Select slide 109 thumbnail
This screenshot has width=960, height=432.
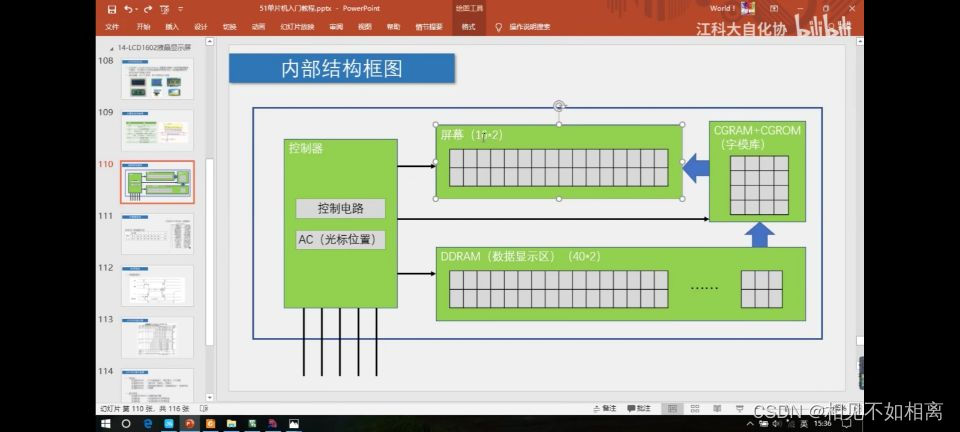157,130
